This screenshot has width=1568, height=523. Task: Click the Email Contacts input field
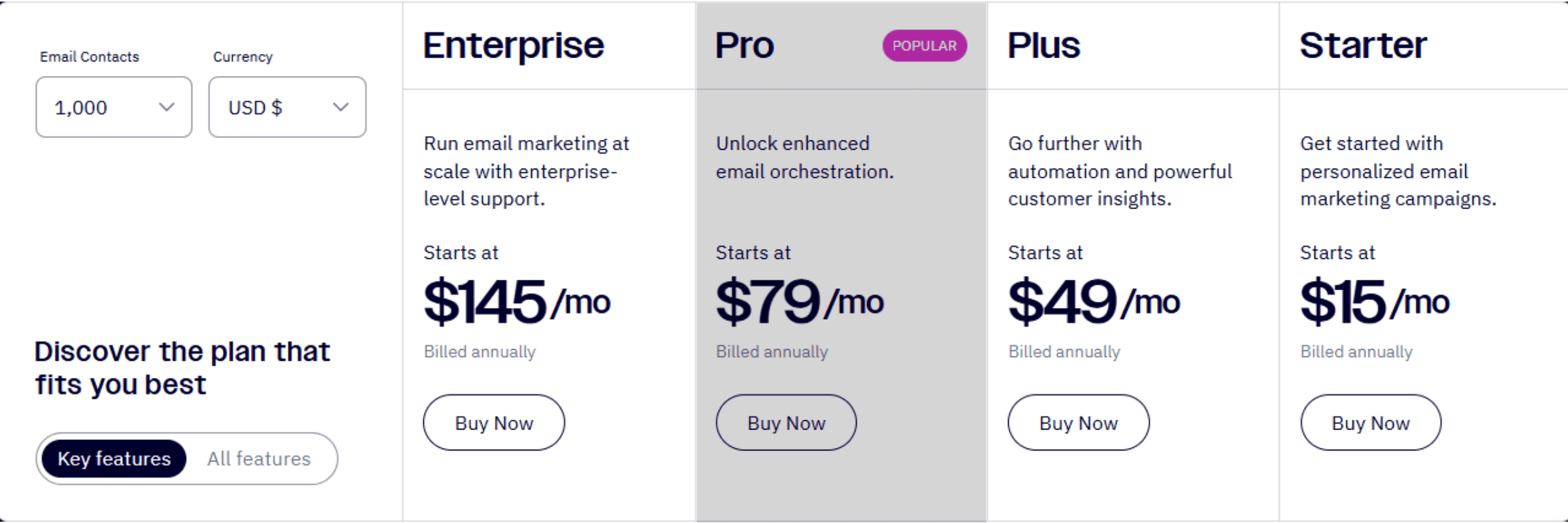point(113,107)
